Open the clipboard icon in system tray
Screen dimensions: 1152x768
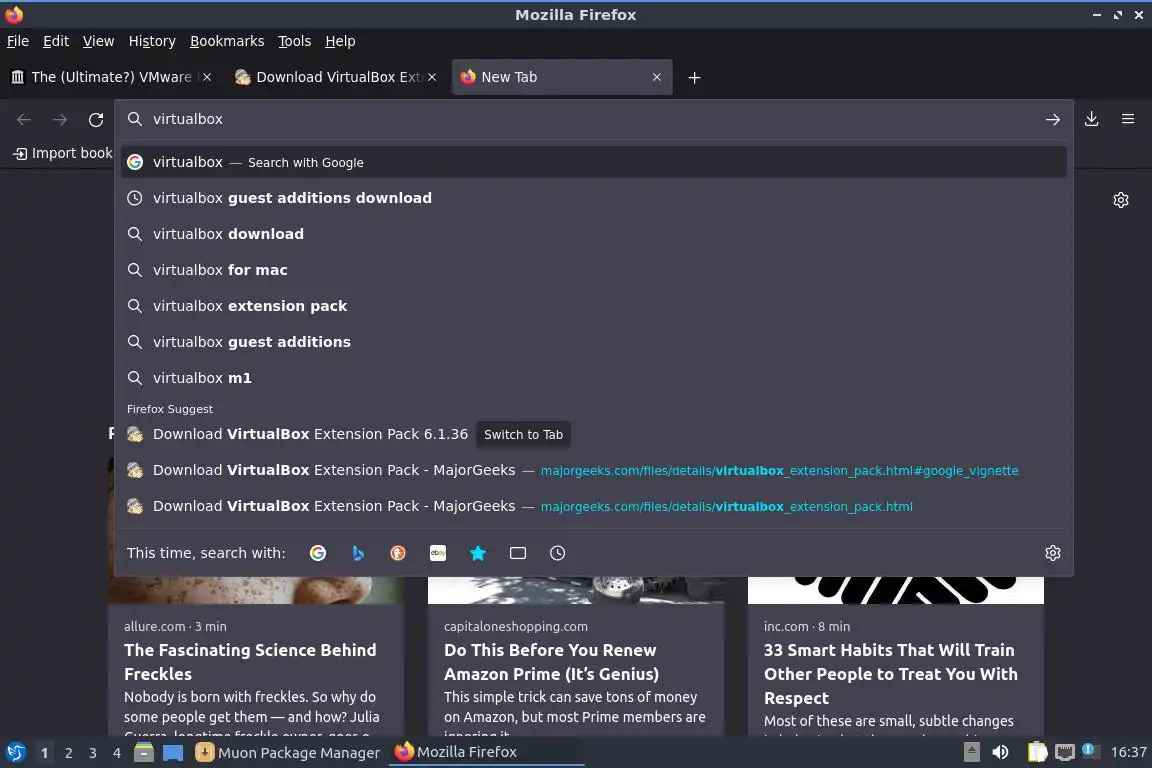[x=1037, y=753]
